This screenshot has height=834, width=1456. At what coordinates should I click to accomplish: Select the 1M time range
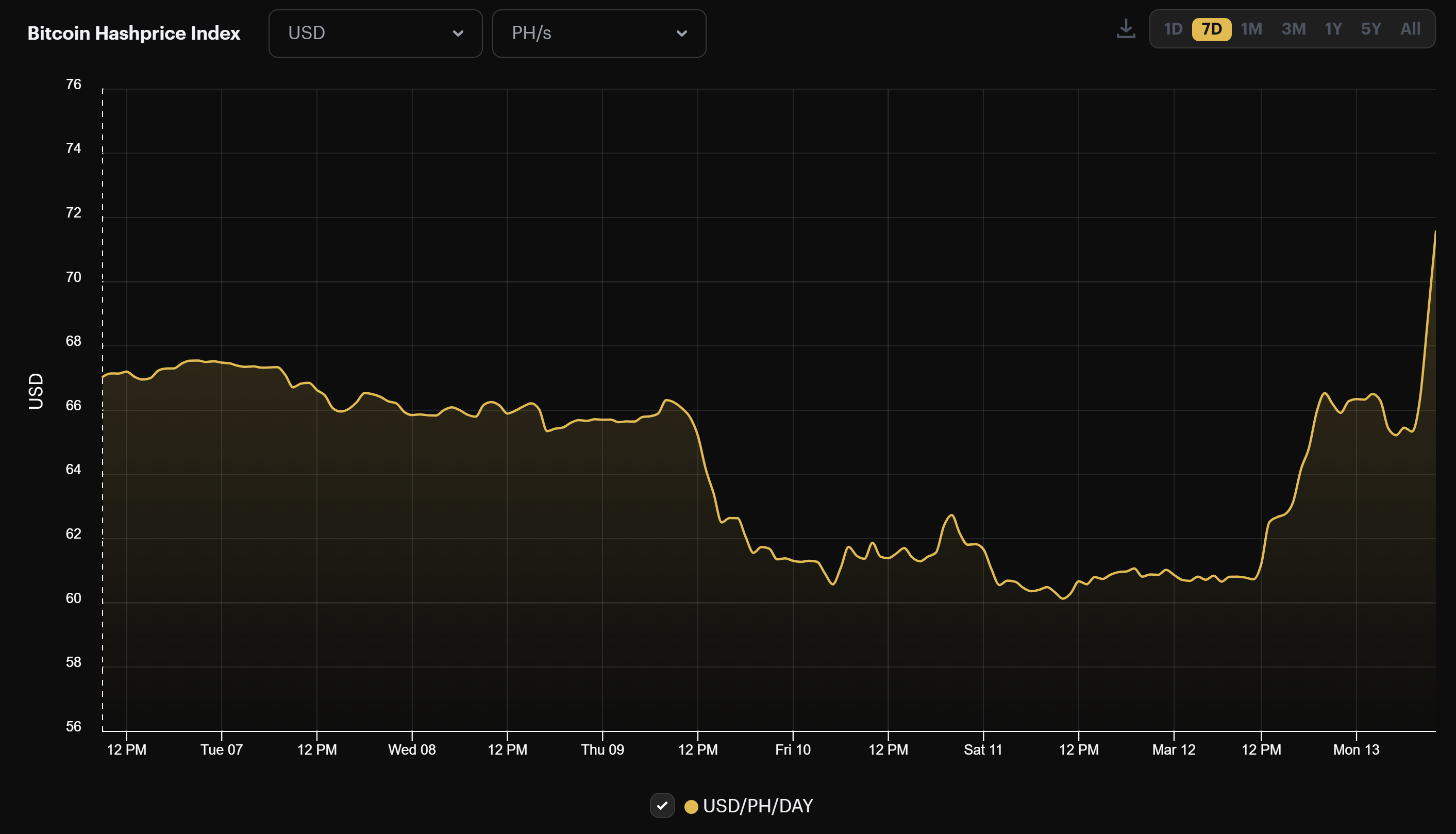[x=1251, y=29]
